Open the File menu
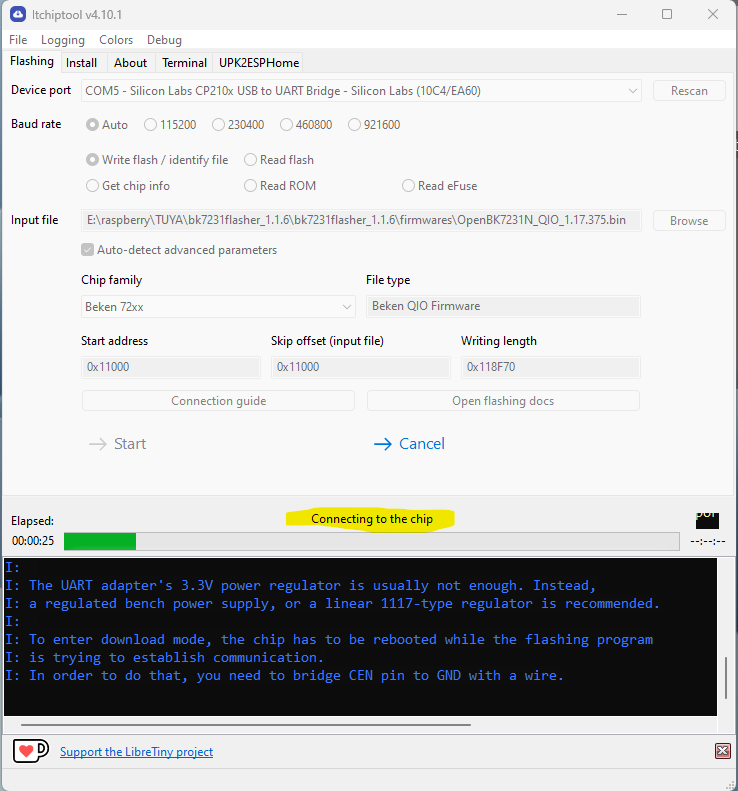Viewport: 738px width, 791px height. click(x=18, y=40)
